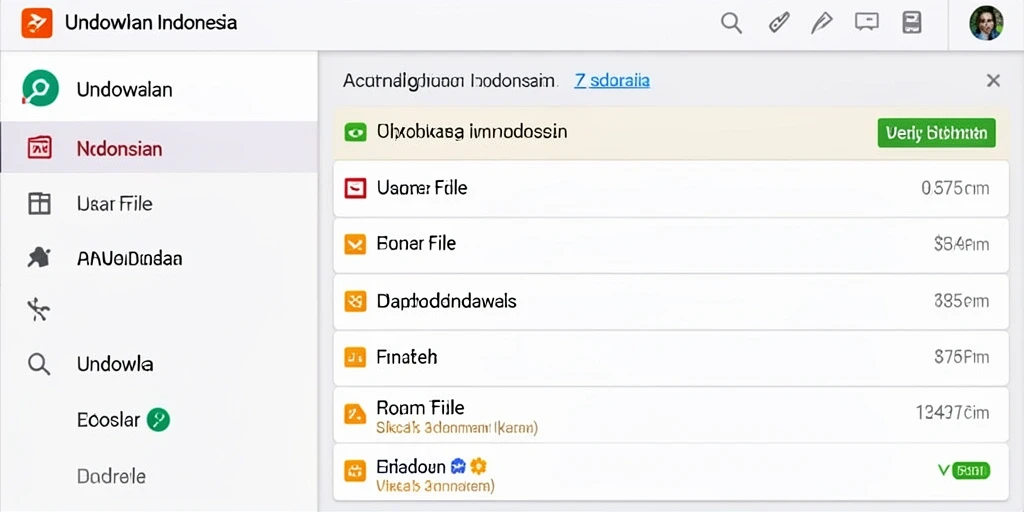
Task: Click the orange app logo top left
Action: coord(37,23)
